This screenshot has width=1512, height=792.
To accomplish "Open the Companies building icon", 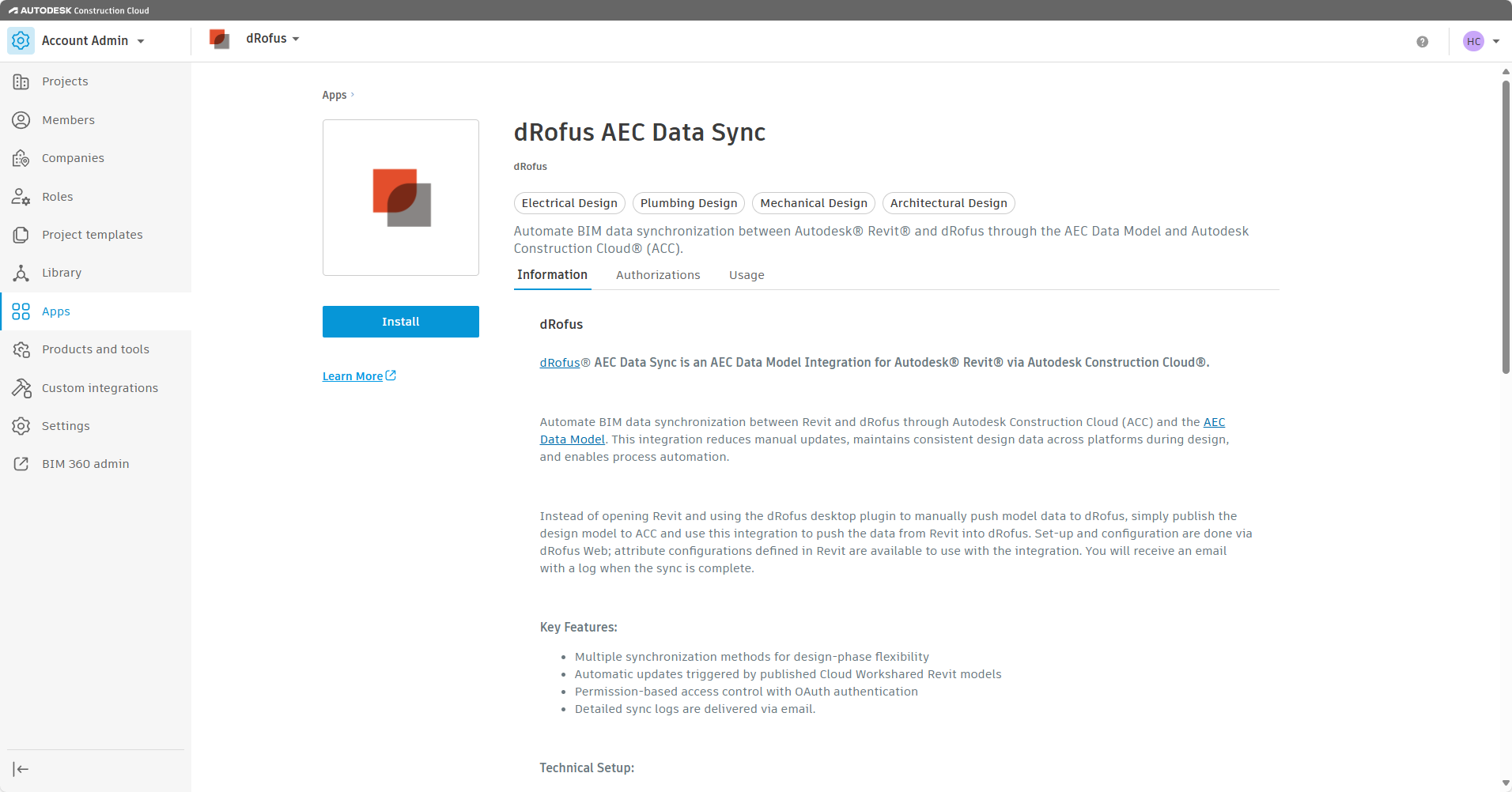I will pyautogui.click(x=21, y=158).
